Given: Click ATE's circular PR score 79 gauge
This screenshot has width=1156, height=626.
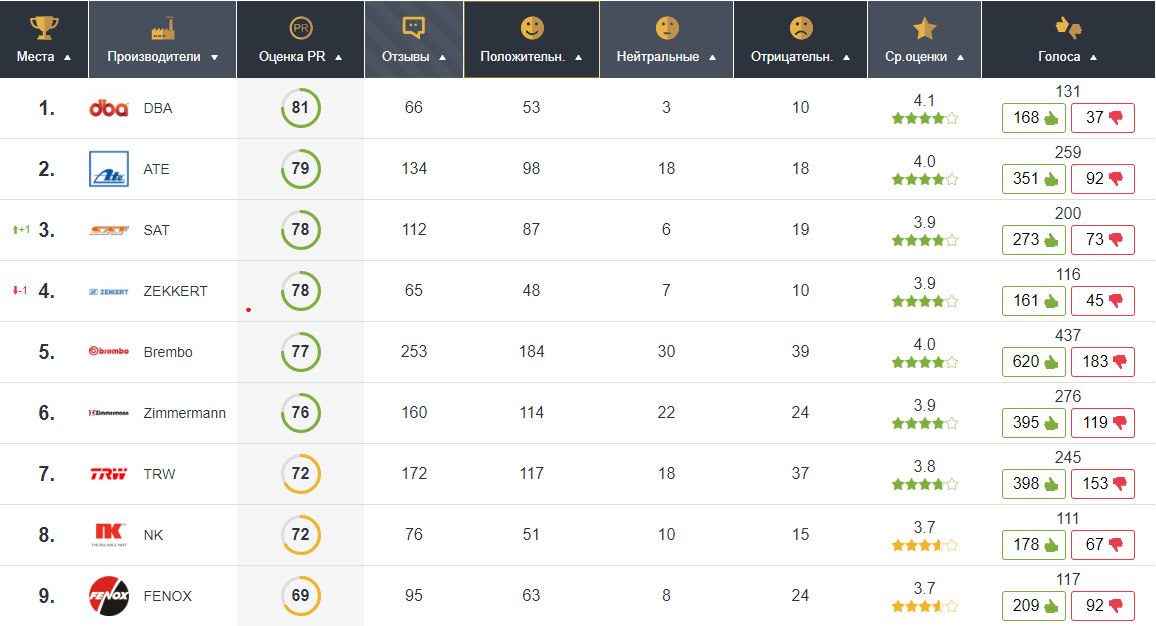Looking at the screenshot, I should (x=300, y=169).
